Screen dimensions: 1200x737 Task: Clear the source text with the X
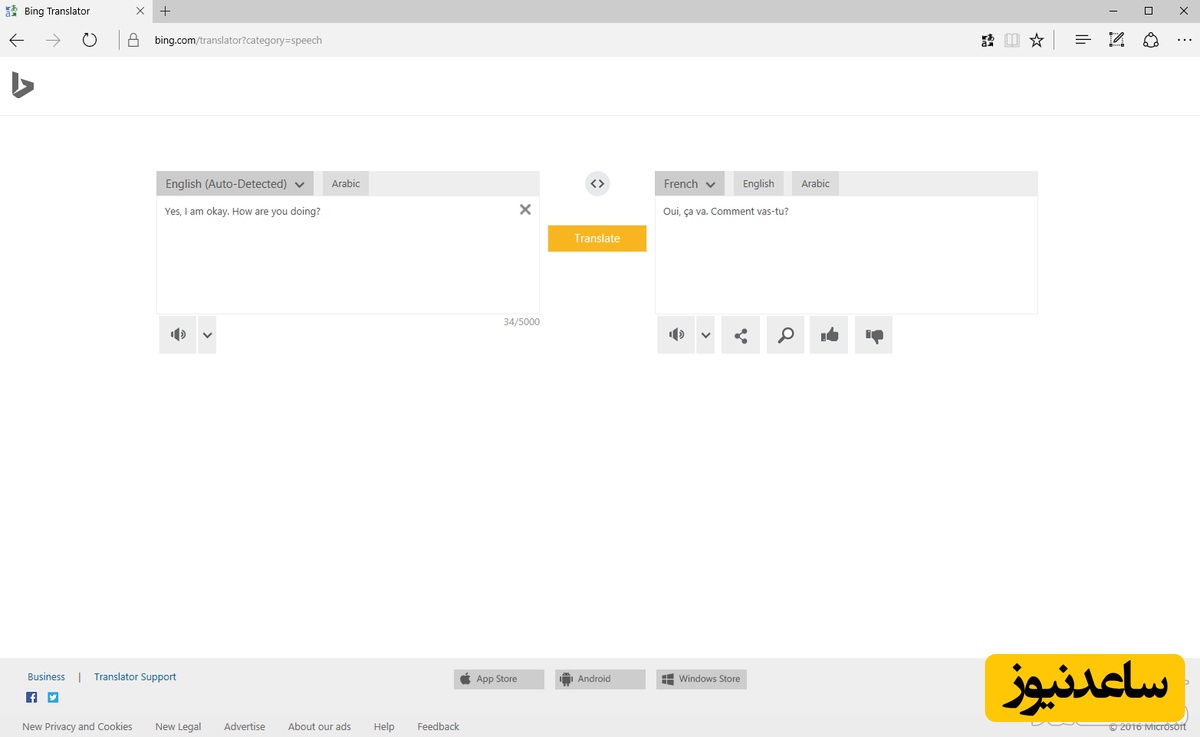point(525,209)
